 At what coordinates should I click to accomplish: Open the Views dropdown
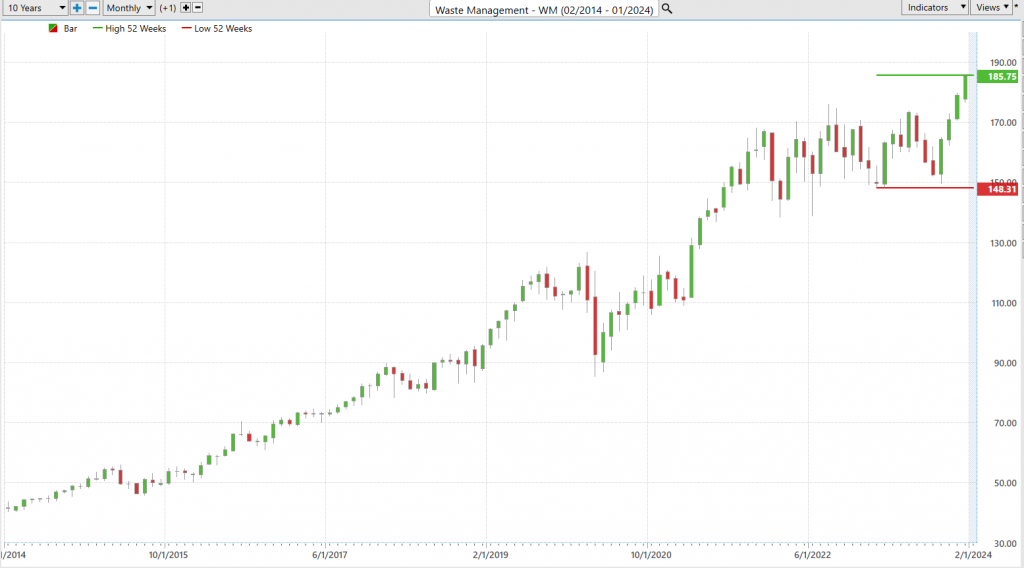pyautogui.click(x=992, y=7)
